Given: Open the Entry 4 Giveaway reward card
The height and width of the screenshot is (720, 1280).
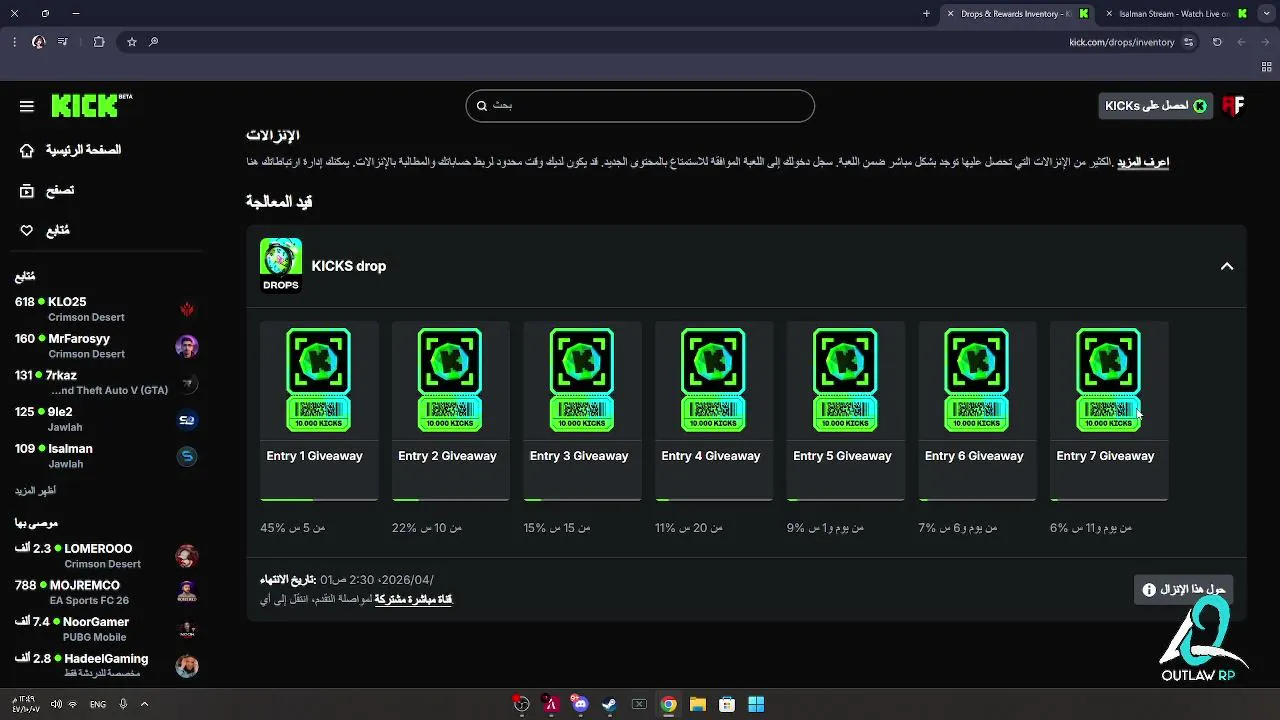Looking at the screenshot, I should tap(714, 410).
